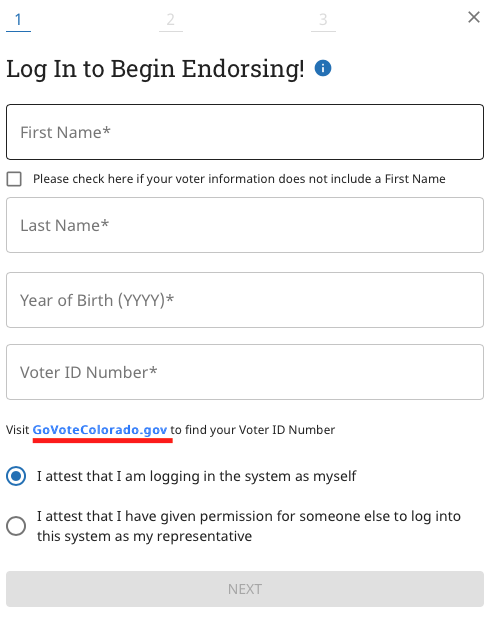Open the info icon beside the heading

(x=323, y=68)
